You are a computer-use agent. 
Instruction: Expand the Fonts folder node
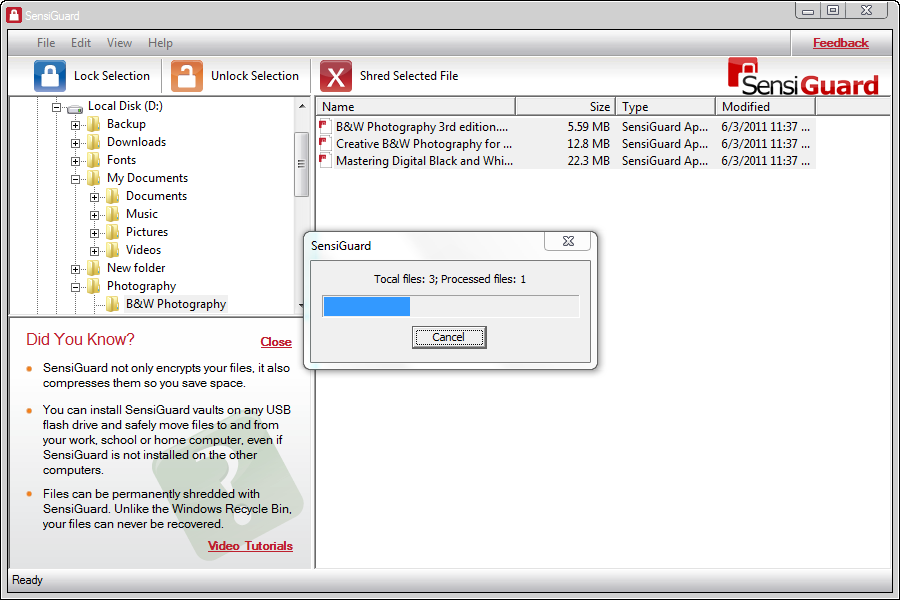pos(75,161)
